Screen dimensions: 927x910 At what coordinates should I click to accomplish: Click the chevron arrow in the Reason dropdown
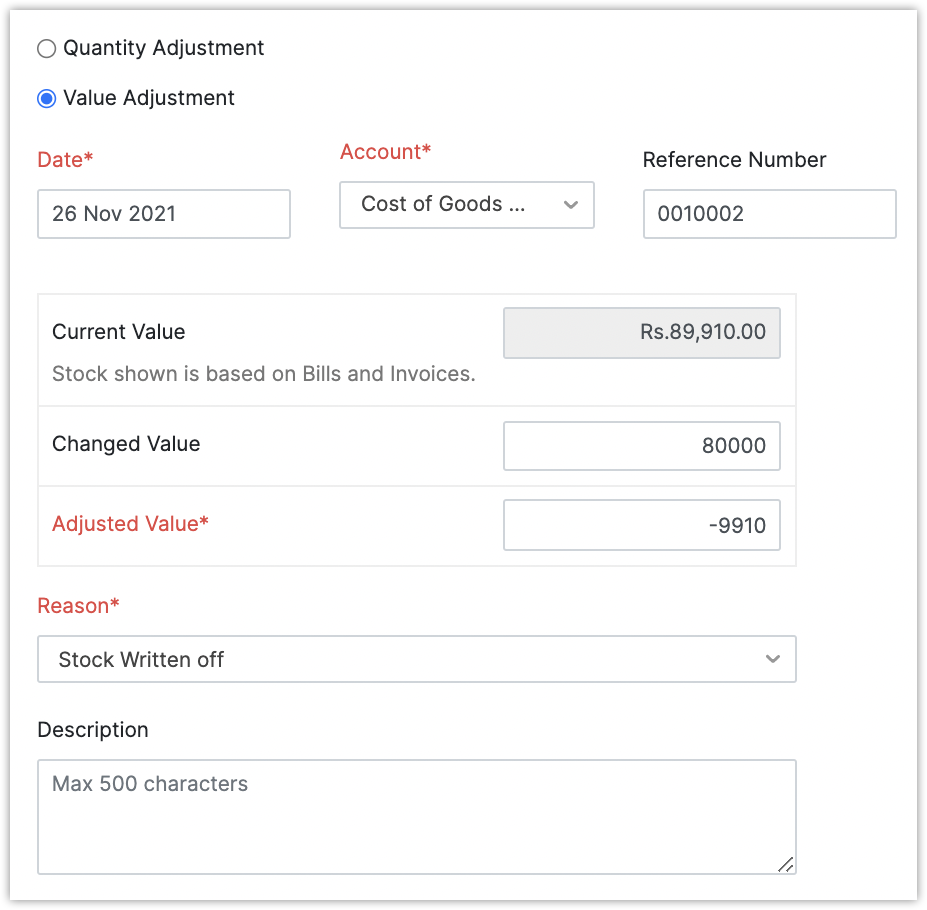(772, 659)
